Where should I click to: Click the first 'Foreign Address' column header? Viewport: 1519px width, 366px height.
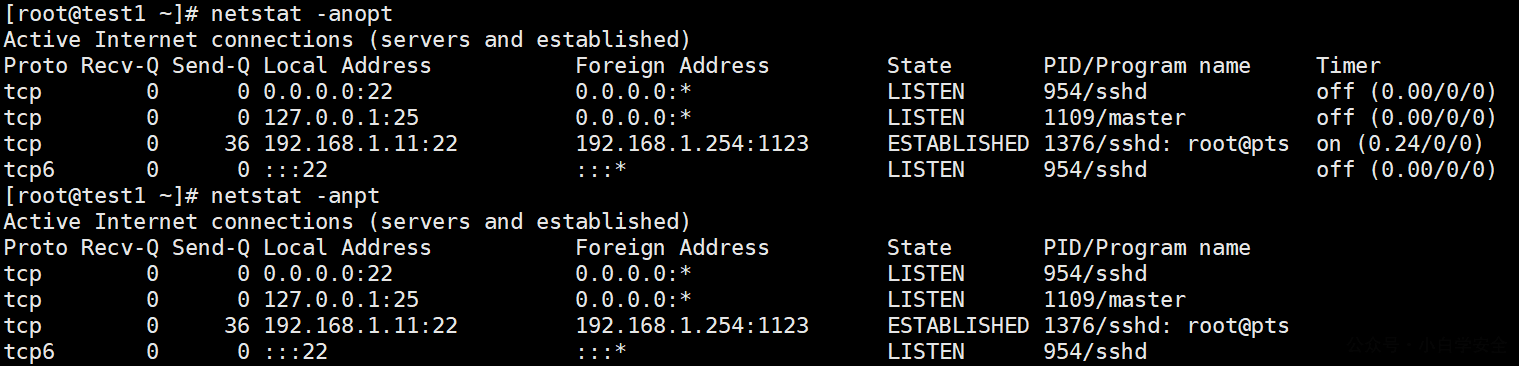tap(672, 66)
